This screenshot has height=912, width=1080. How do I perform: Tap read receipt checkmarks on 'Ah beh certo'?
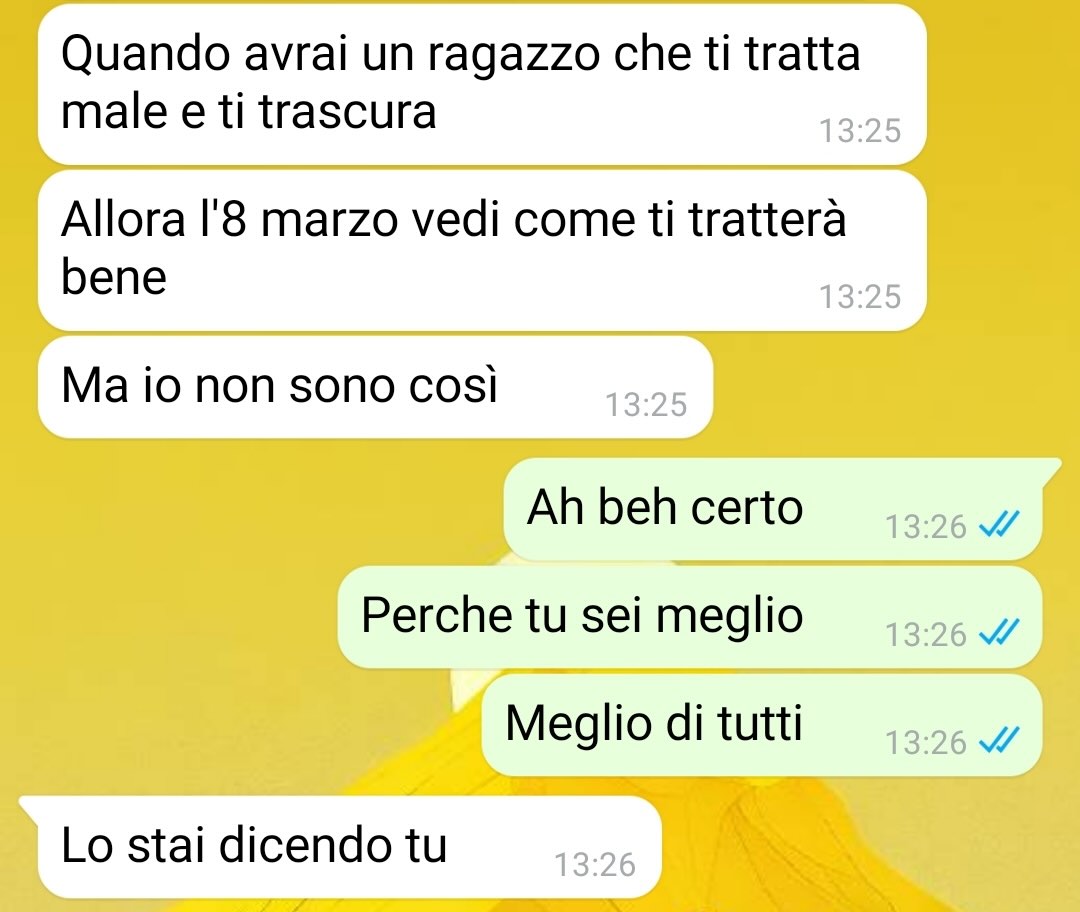point(998,526)
